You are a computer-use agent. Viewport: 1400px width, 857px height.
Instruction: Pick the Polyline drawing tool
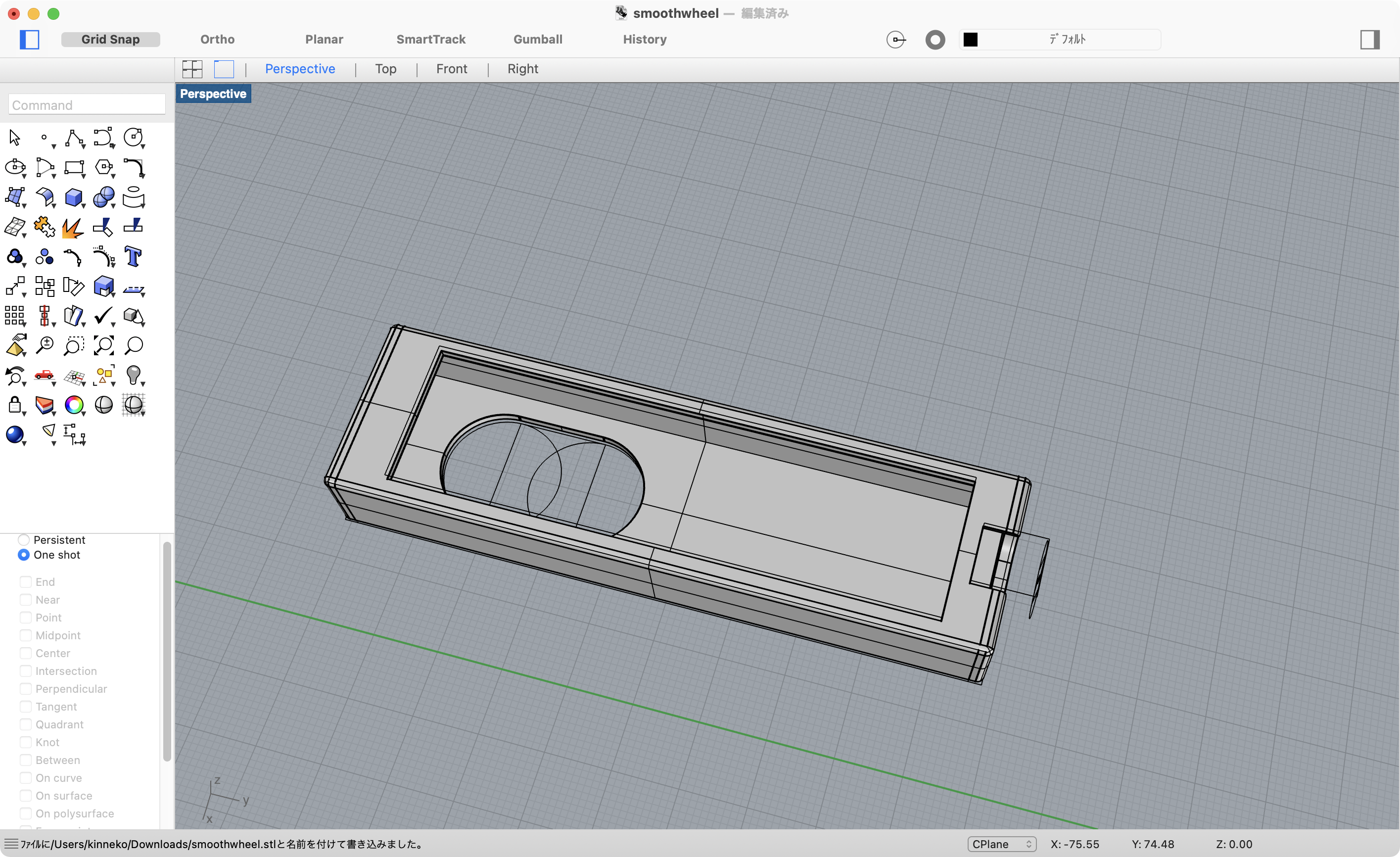pyautogui.click(x=74, y=138)
